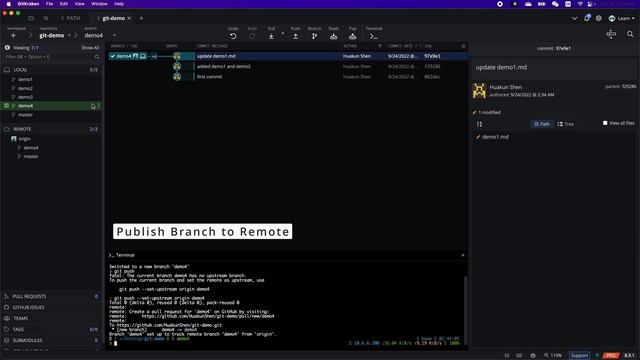Screen dimensions: 640x360
Task: Click the magnifier icon in the branch filter
Action: pos(97,57)
